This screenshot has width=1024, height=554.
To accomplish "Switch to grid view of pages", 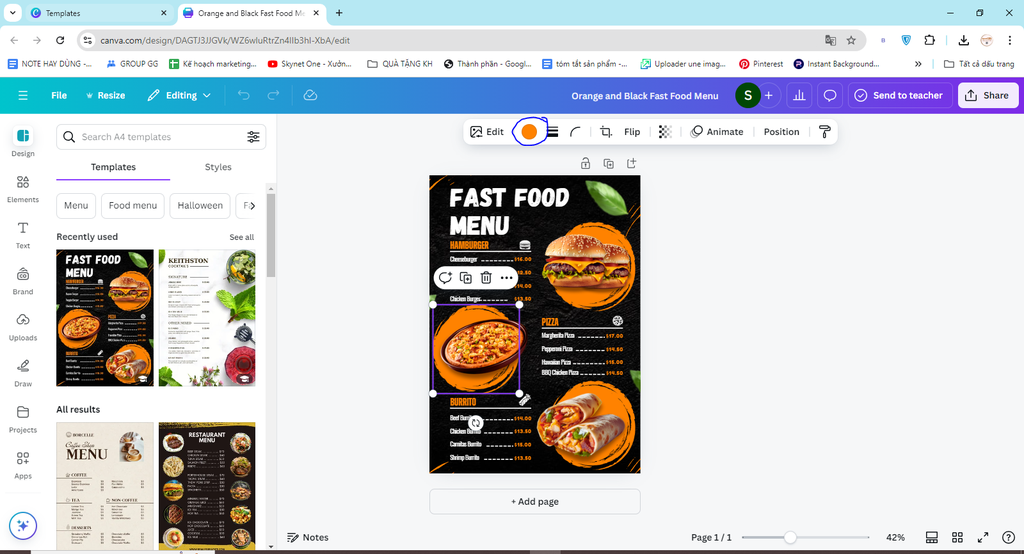I will coord(957,537).
